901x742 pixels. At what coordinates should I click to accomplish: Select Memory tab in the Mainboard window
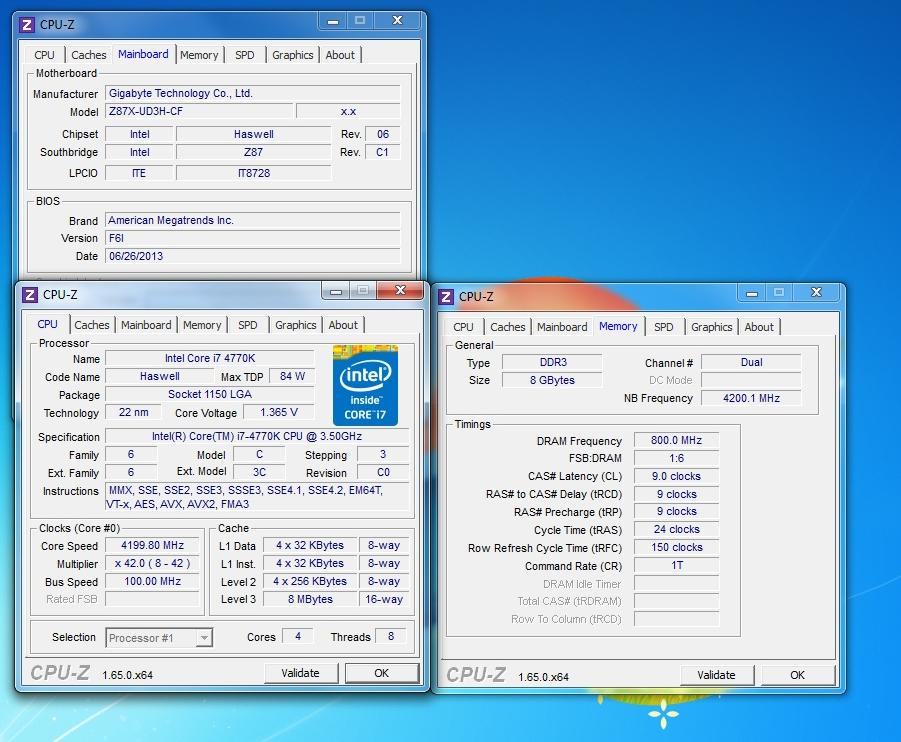coord(199,55)
